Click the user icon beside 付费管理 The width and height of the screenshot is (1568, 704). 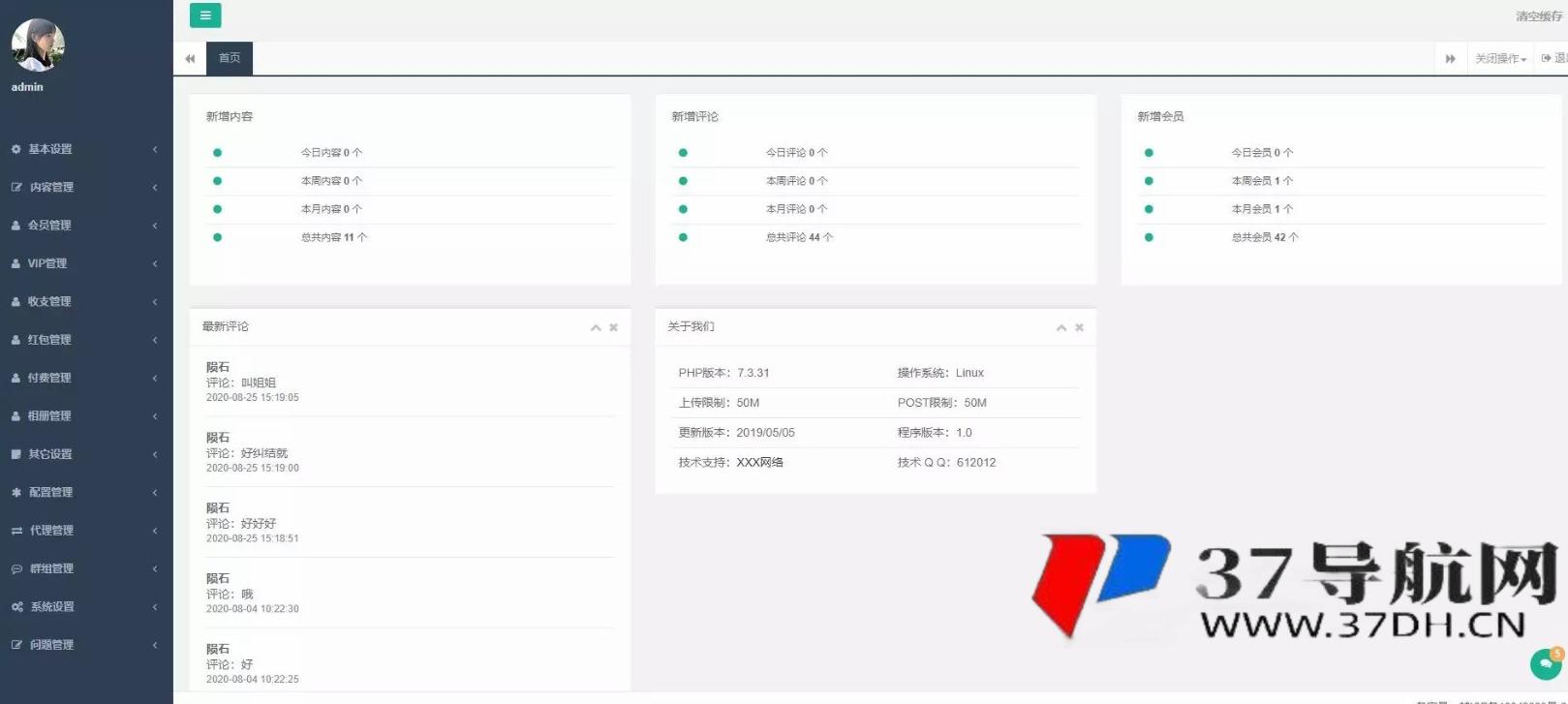tap(16, 379)
